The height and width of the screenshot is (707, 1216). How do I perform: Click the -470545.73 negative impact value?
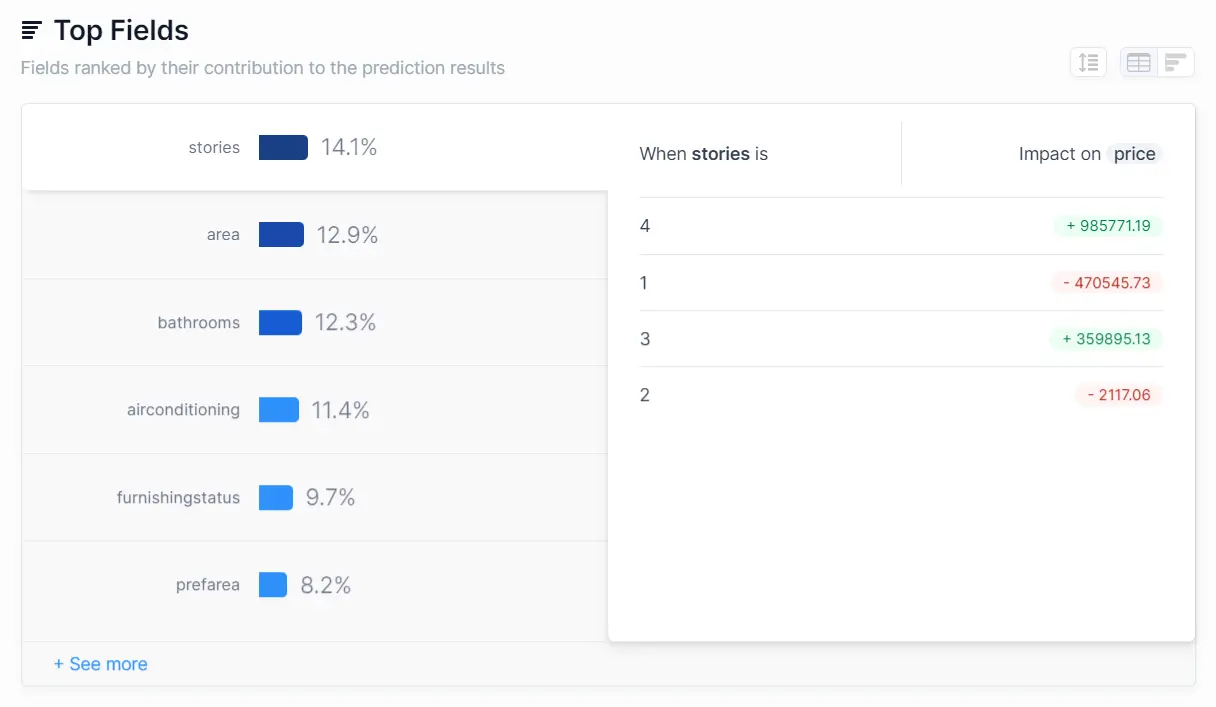pyautogui.click(x=1107, y=283)
